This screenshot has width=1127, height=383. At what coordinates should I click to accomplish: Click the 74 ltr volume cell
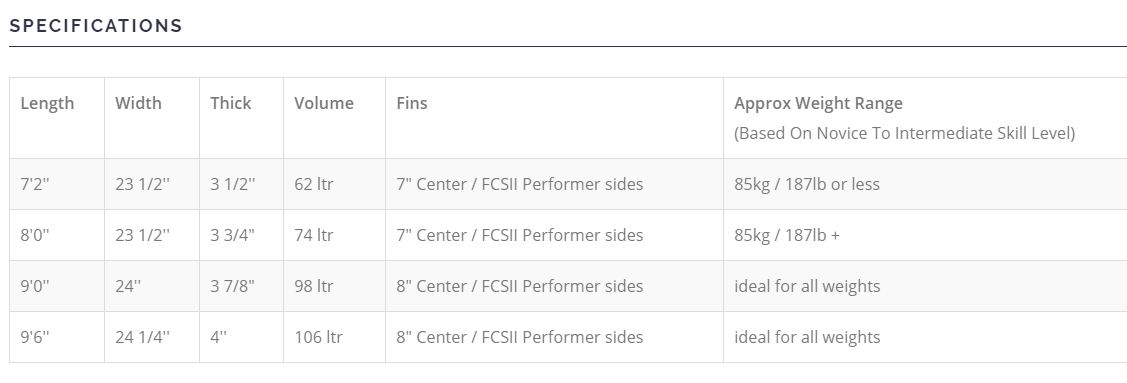334,235
